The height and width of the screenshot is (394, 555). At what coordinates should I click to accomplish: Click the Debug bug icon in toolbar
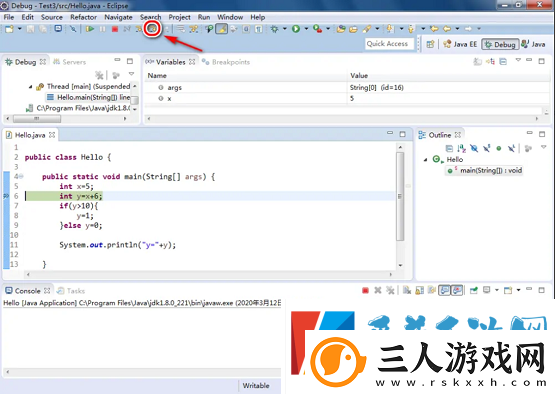[274, 29]
